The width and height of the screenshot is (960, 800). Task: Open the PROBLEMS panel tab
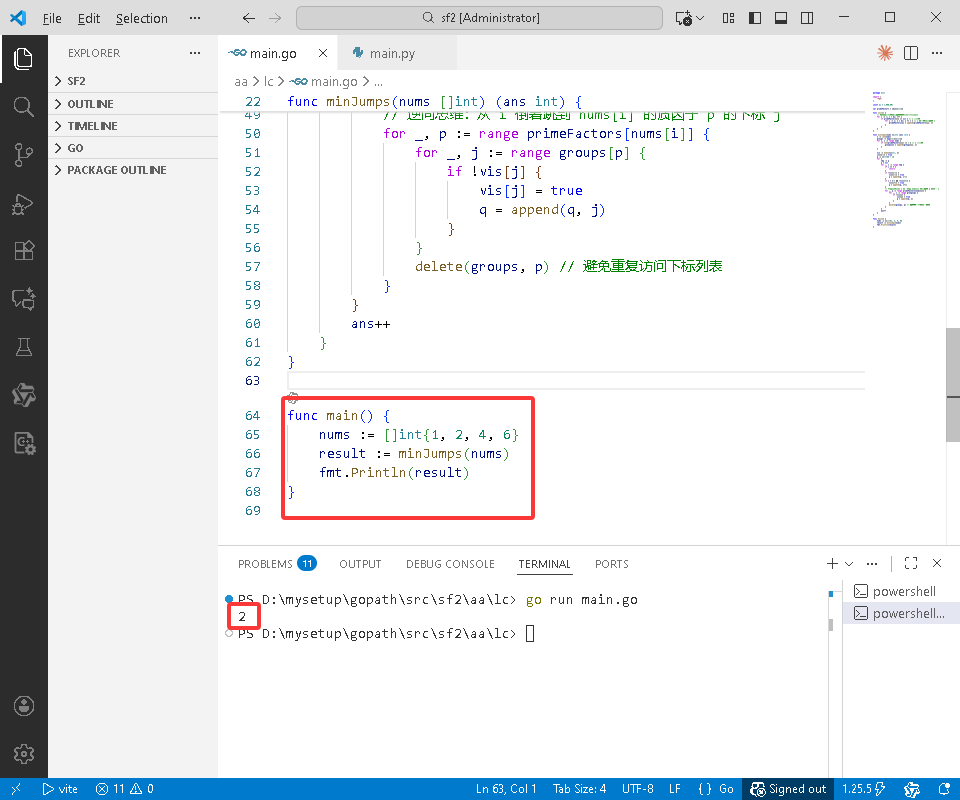[x=277, y=564]
